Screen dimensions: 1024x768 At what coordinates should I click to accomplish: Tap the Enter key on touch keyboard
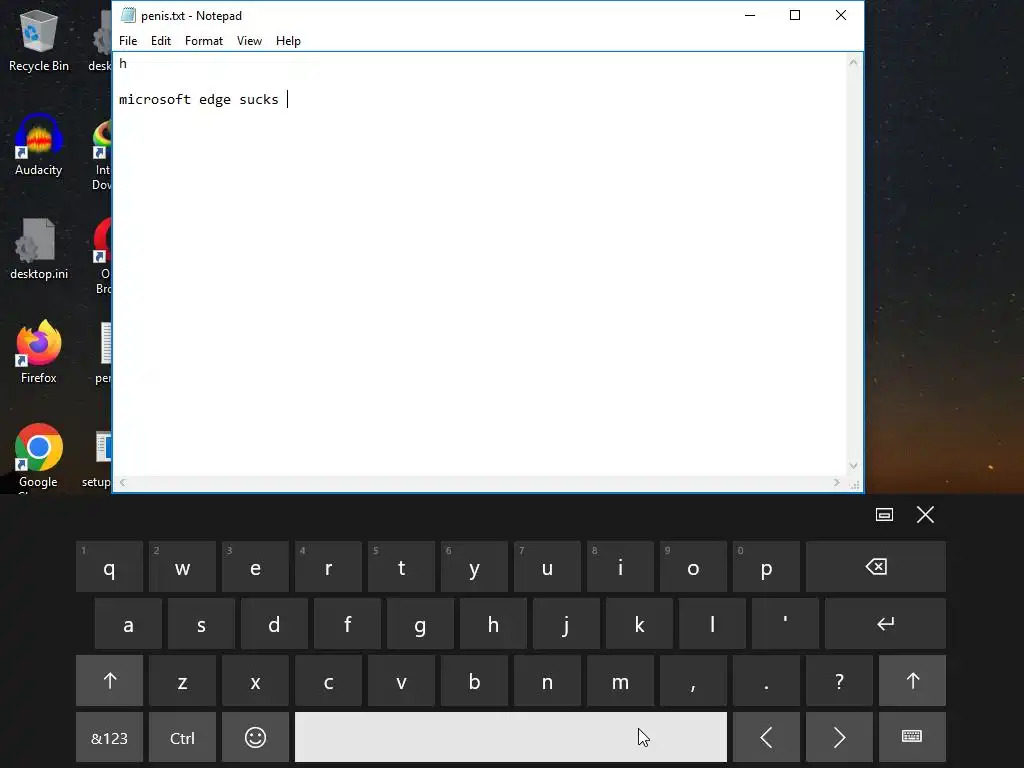coord(885,624)
